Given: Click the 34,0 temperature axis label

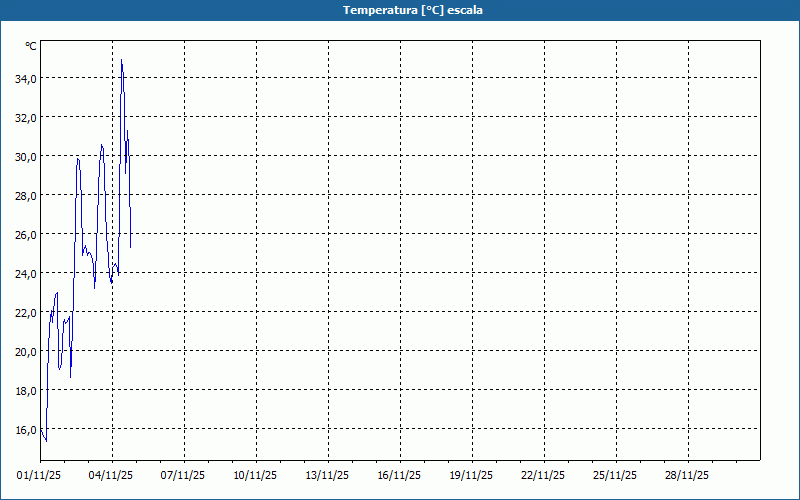Looking at the screenshot, I should click(x=26, y=78).
